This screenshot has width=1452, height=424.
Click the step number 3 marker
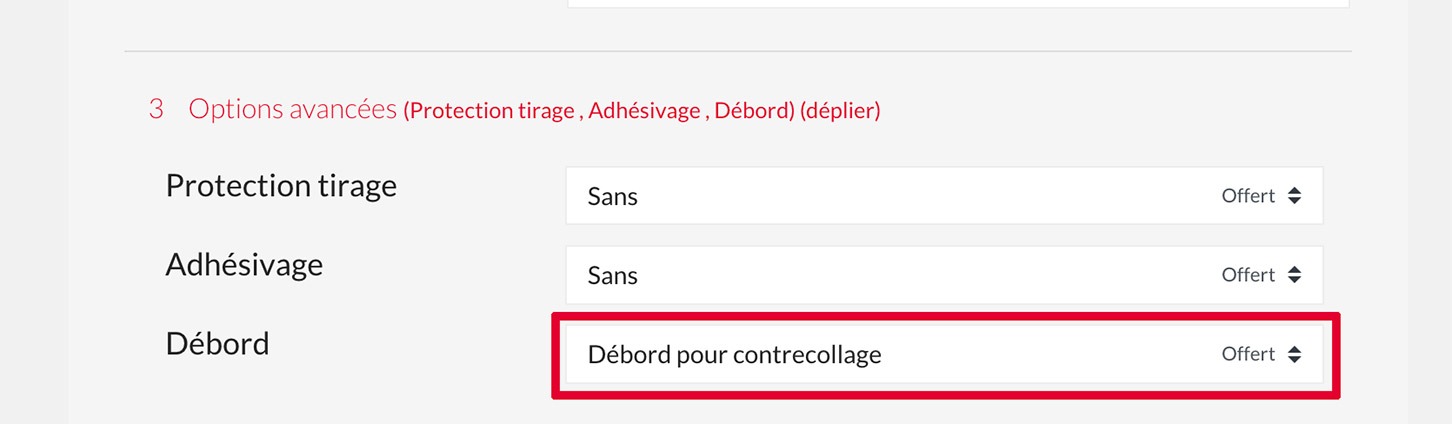coord(156,109)
